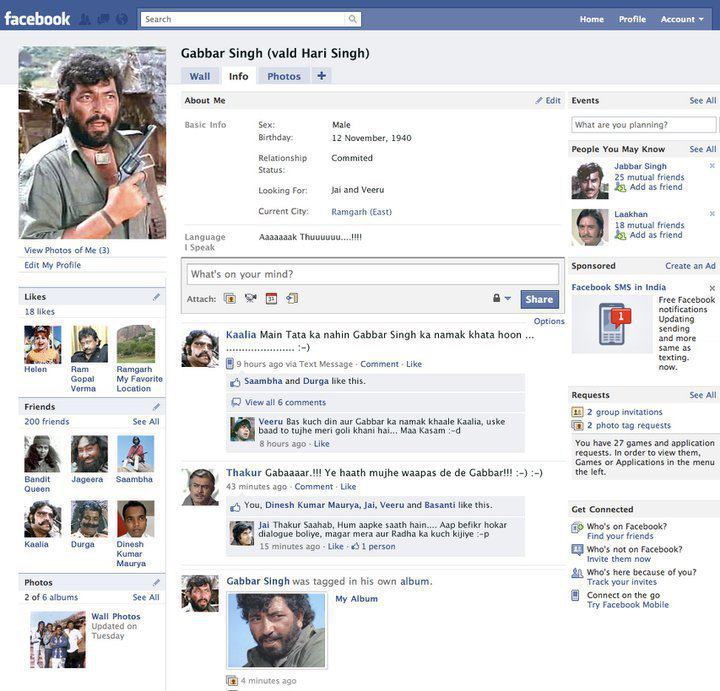The image size is (720, 691).
Task: Edit Likes section with pencil icon
Action: (156, 297)
